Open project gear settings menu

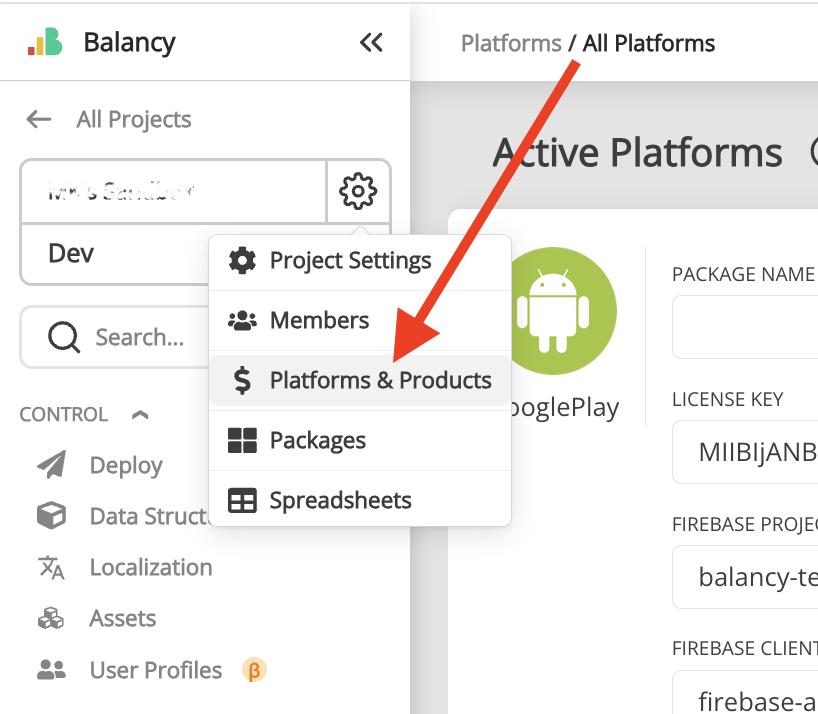(x=358, y=191)
